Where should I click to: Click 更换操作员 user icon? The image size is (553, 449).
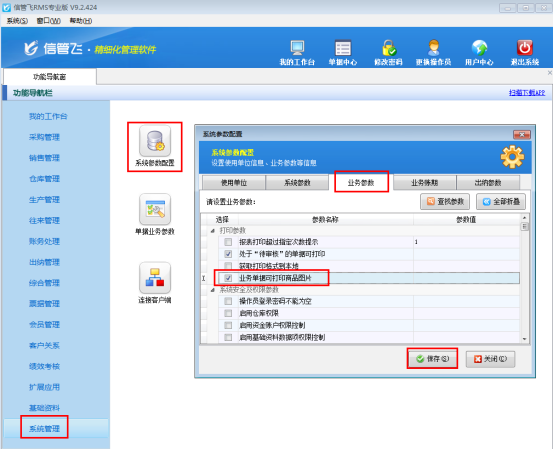(433, 48)
